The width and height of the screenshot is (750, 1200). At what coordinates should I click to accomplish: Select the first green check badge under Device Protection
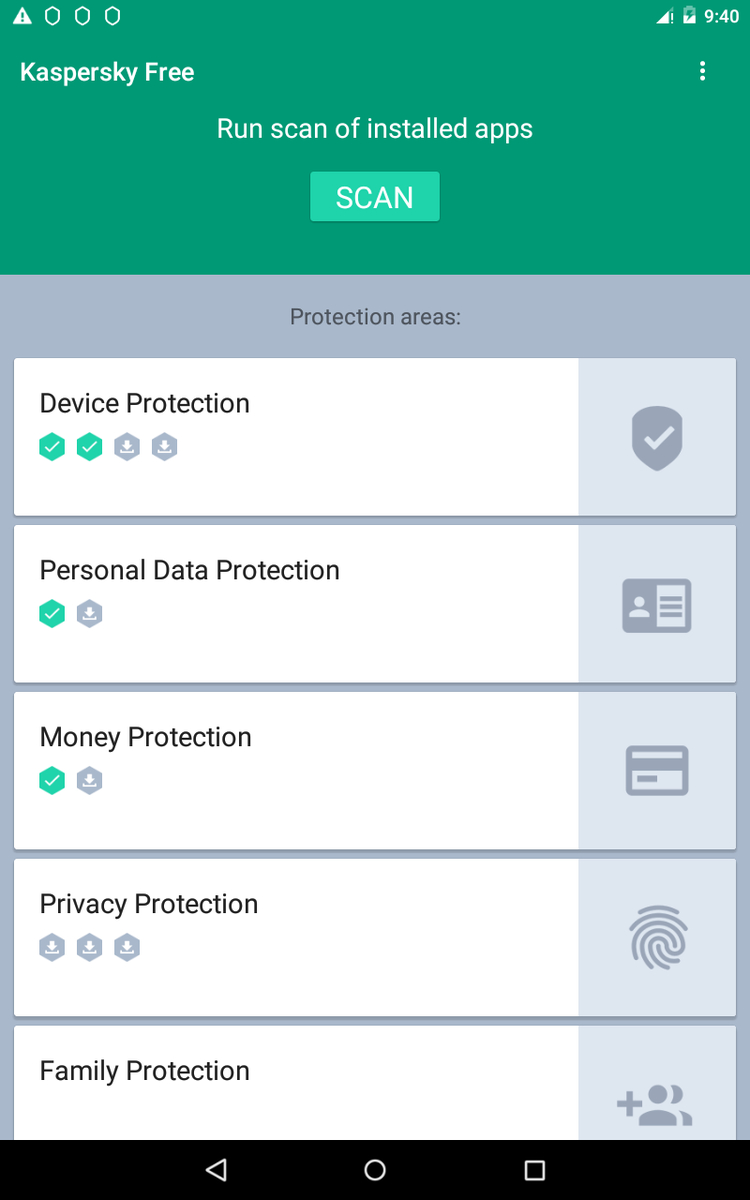(52, 447)
